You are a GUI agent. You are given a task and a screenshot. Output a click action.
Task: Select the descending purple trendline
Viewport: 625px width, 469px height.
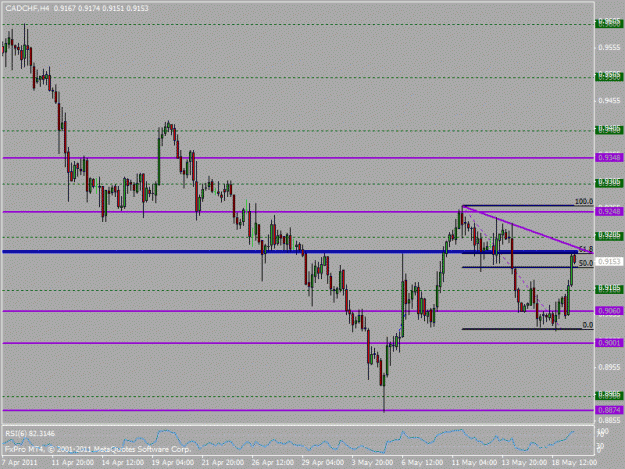pos(527,229)
